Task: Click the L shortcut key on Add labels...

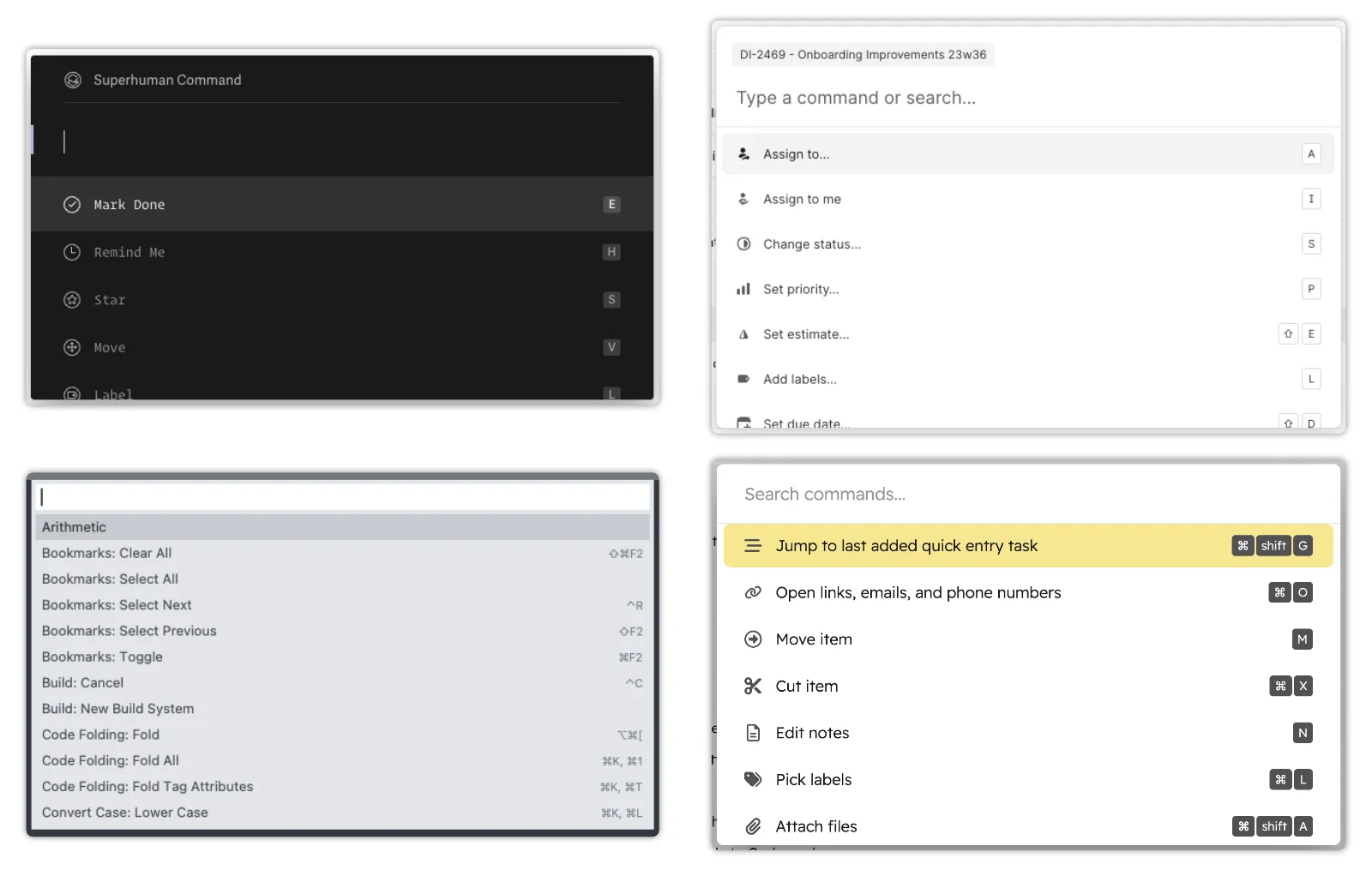Action: (x=1311, y=379)
